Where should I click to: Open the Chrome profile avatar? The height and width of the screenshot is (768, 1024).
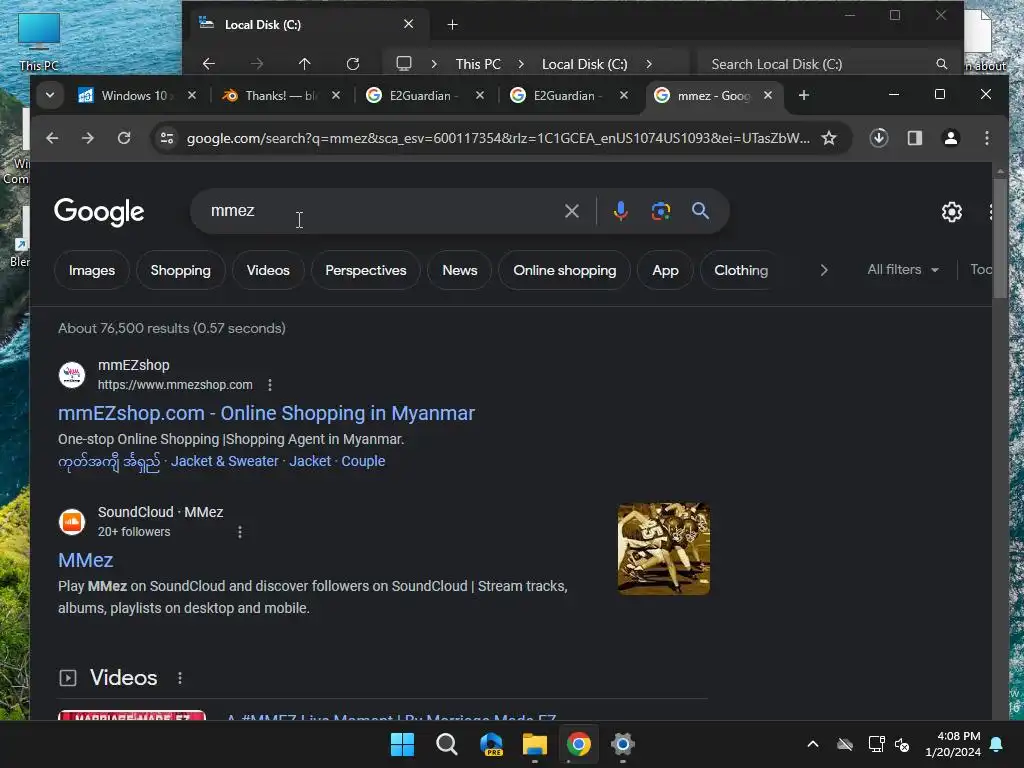(x=951, y=138)
